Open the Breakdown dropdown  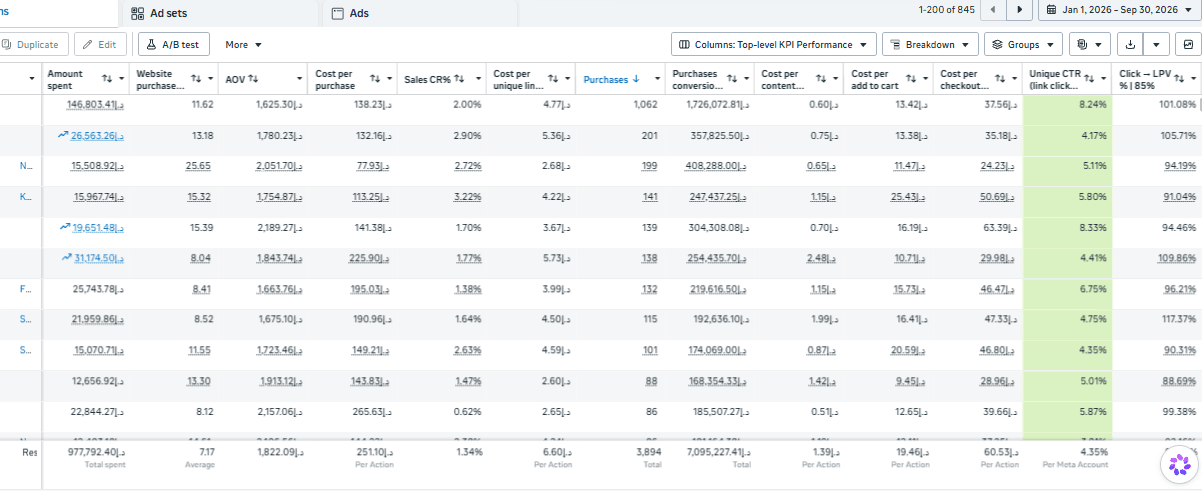coord(932,45)
